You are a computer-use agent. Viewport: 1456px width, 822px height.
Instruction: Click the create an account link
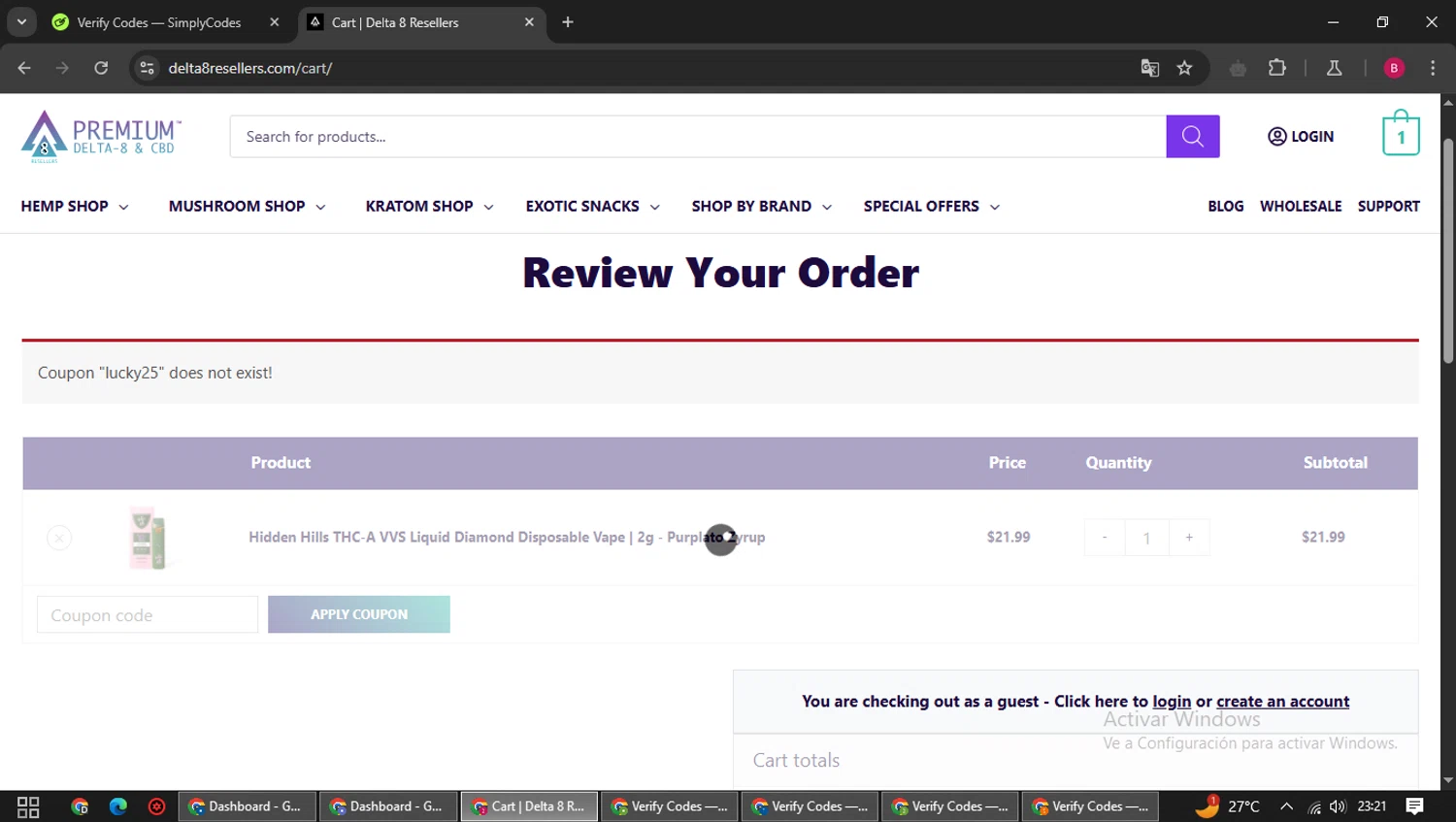pyautogui.click(x=1282, y=702)
